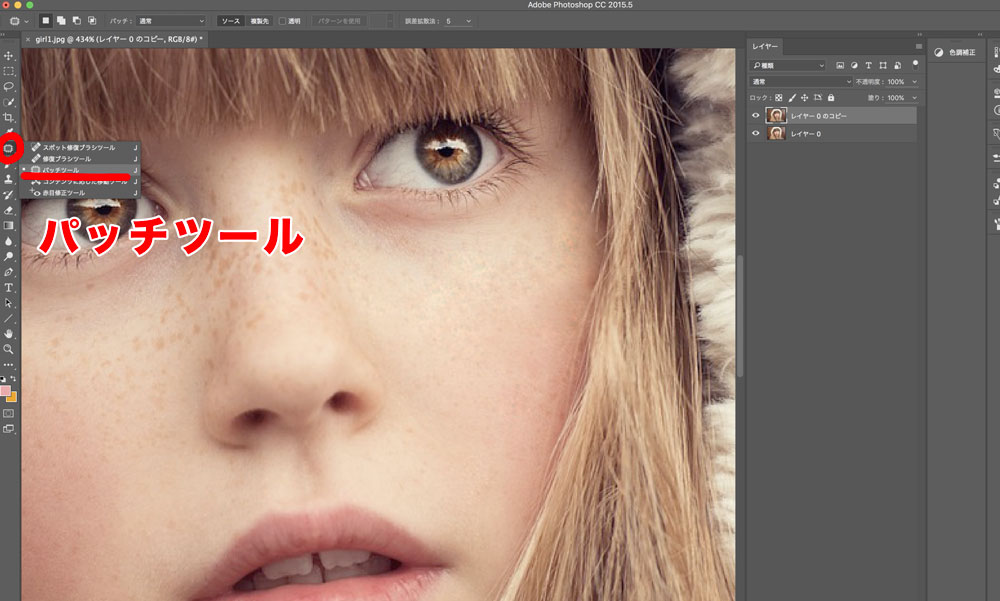
Task: Switch to the レイヤー panel tab
Action: pos(765,47)
